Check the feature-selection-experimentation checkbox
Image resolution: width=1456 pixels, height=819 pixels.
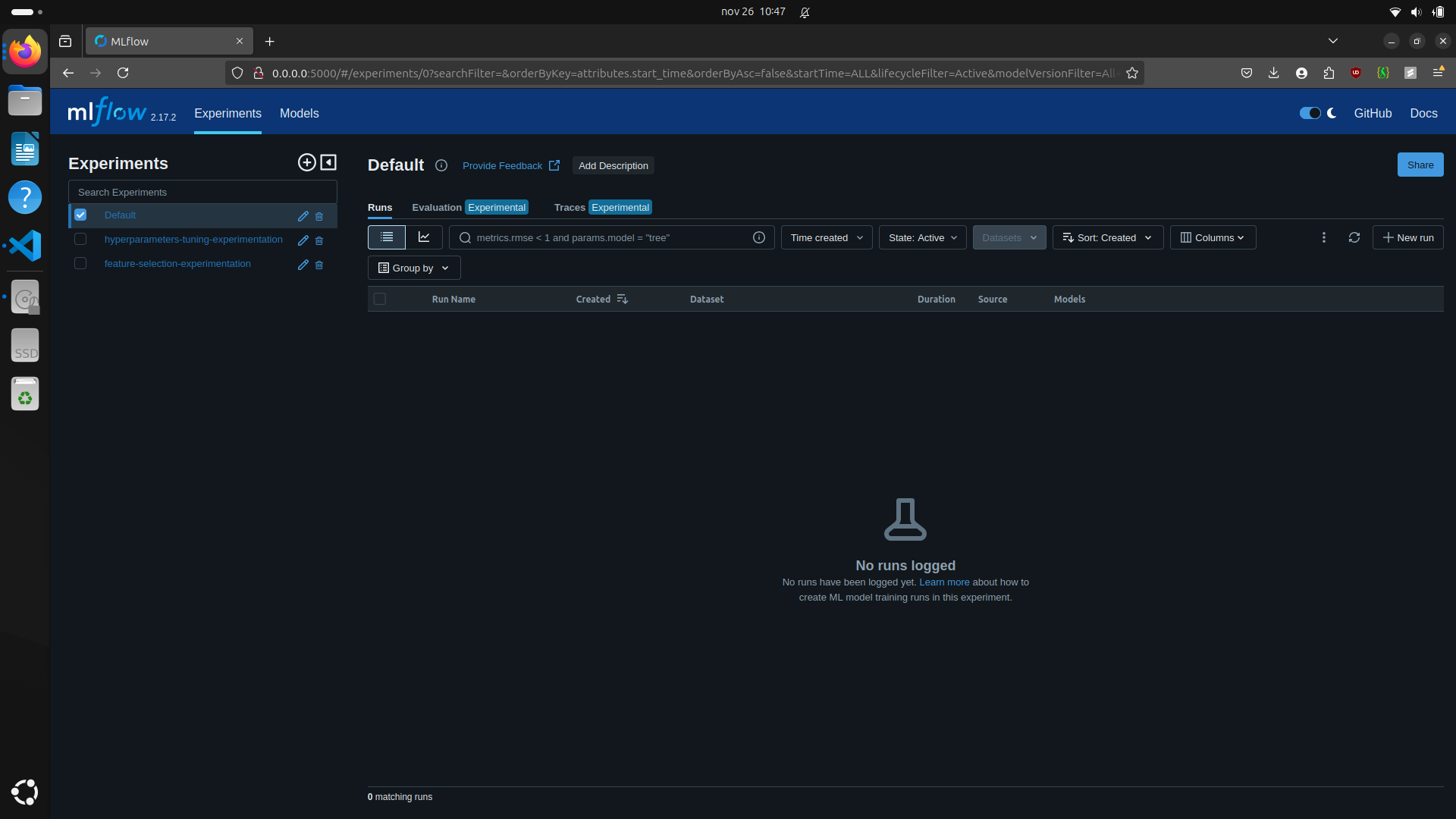[x=80, y=264]
